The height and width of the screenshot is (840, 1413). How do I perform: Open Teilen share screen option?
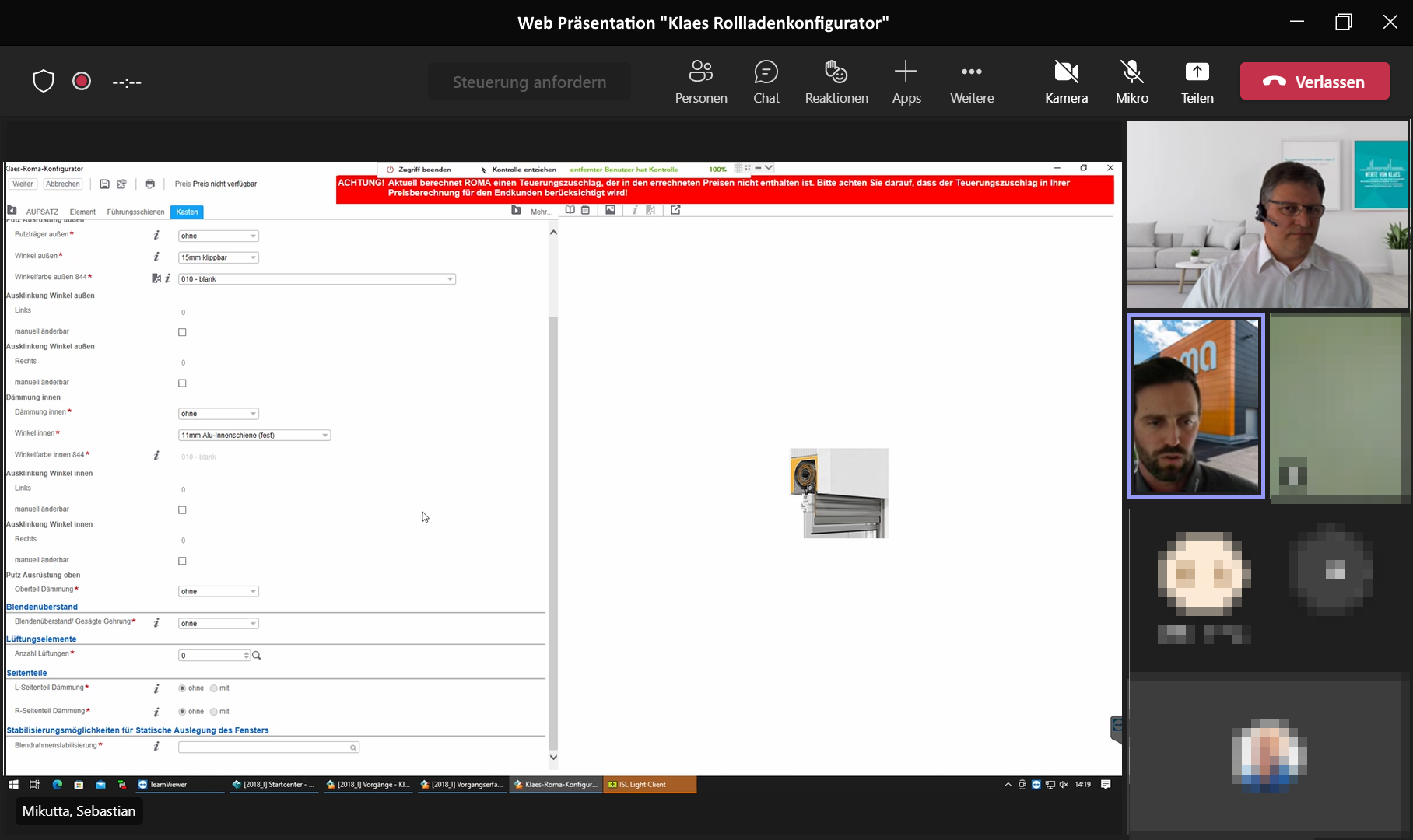tap(1197, 82)
